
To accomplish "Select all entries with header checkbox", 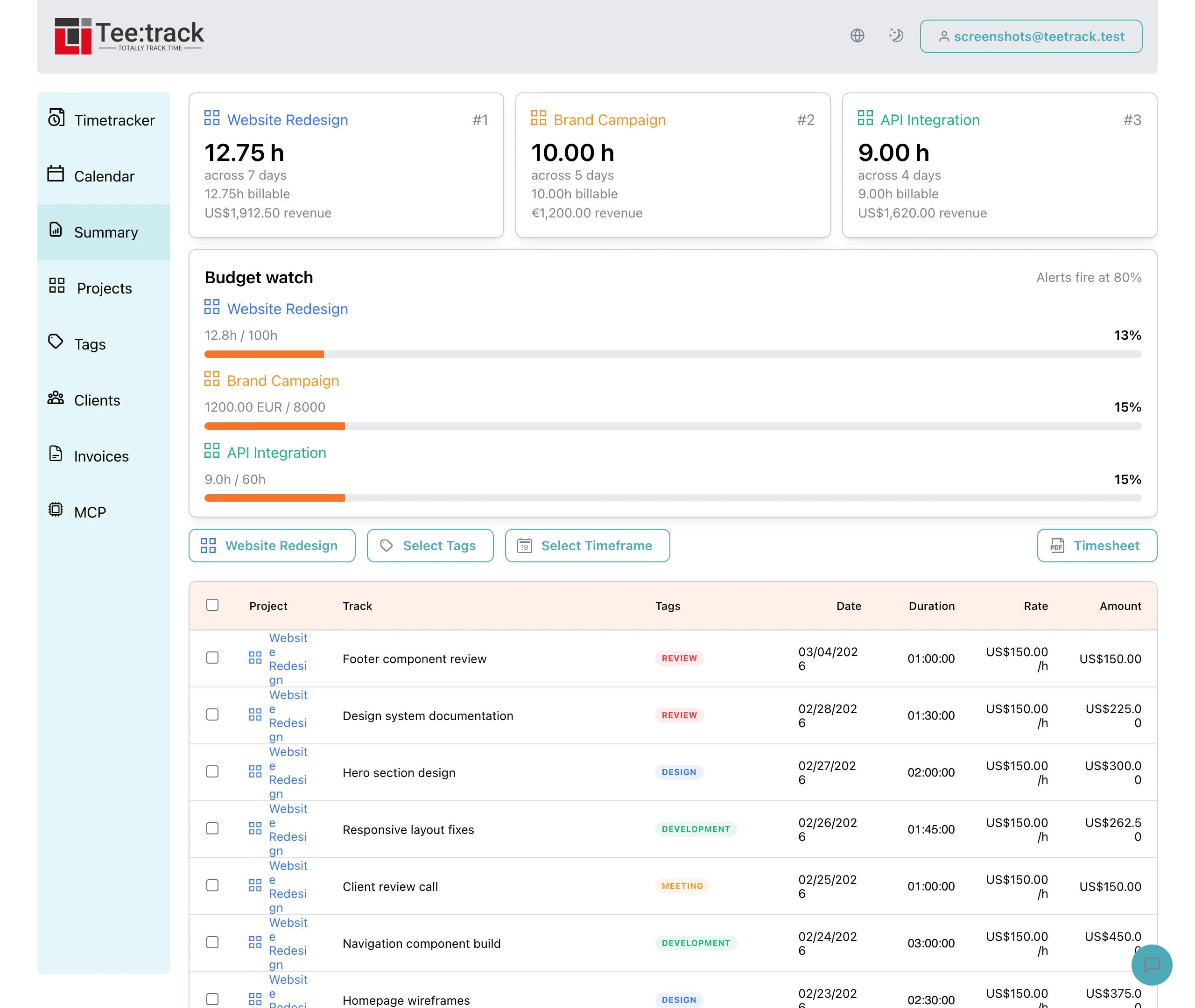I will 212,605.
